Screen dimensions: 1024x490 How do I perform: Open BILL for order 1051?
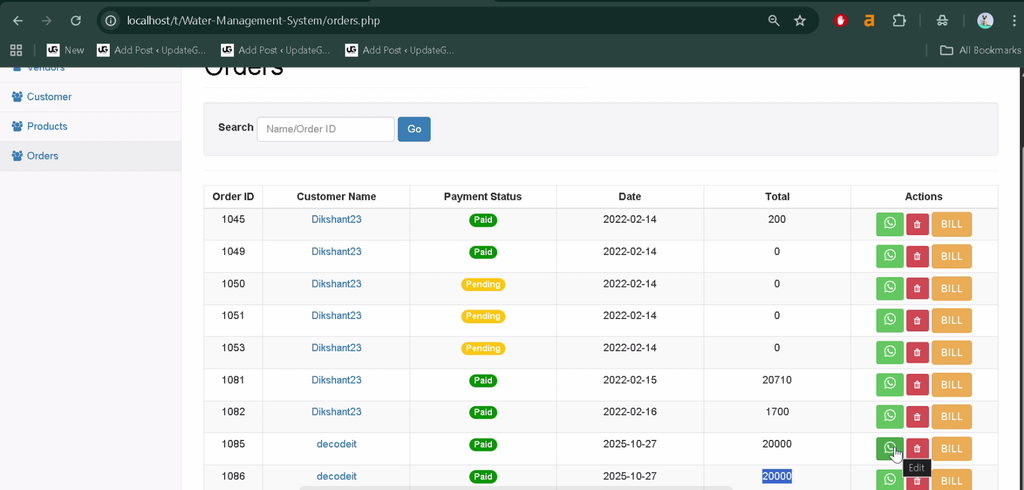pyautogui.click(x=952, y=321)
